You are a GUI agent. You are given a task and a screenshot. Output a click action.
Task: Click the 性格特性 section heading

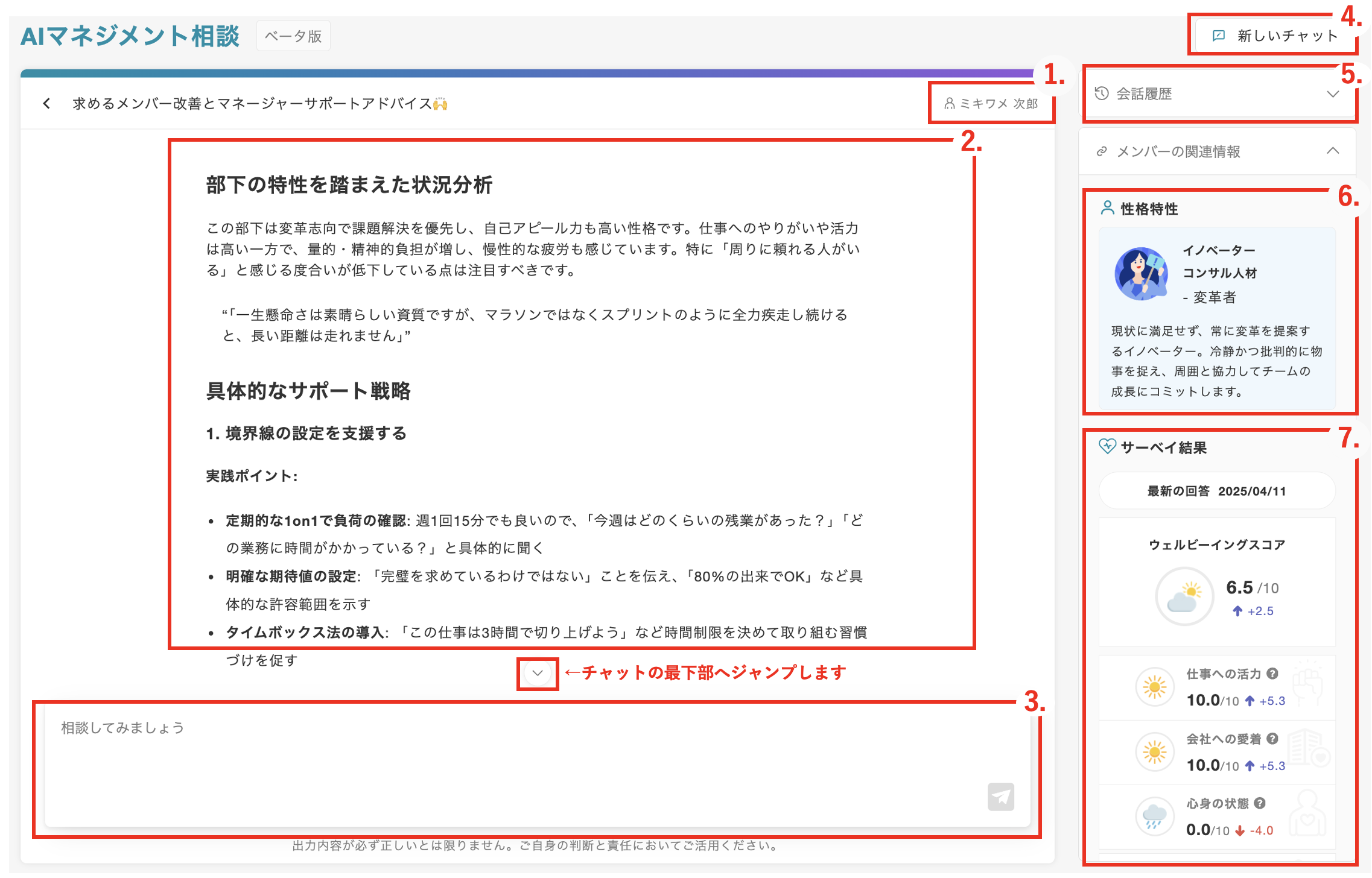coord(1148,209)
